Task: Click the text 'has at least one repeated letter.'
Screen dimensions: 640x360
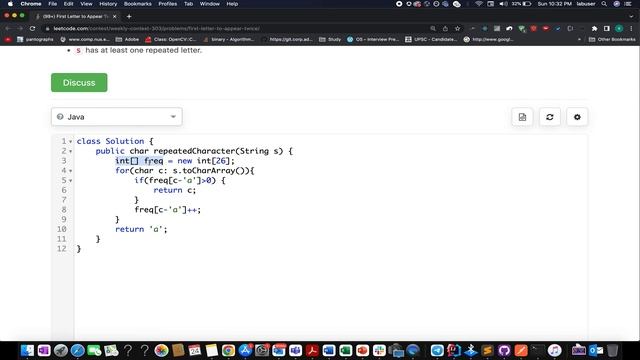Action: [144, 50]
